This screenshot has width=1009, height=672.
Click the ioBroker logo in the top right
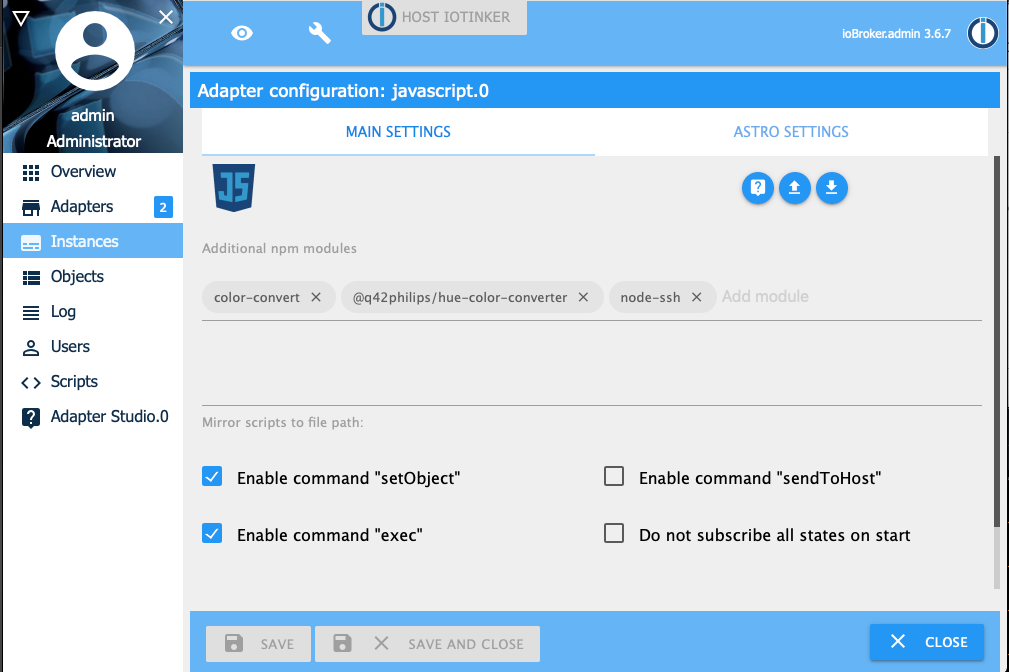tap(983, 33)
